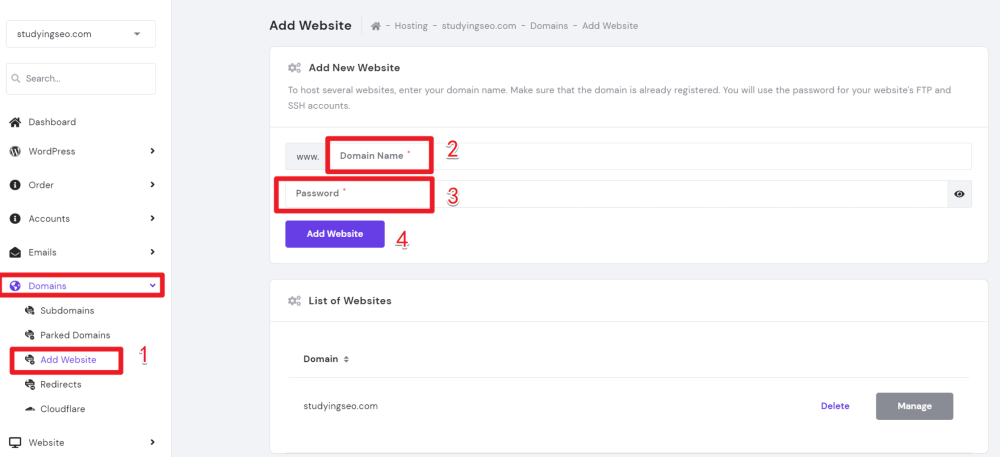This screenshot has height=457, width=1000.
Task: Click gears icon beside List of Websites
Action: (x=294, y=300)
